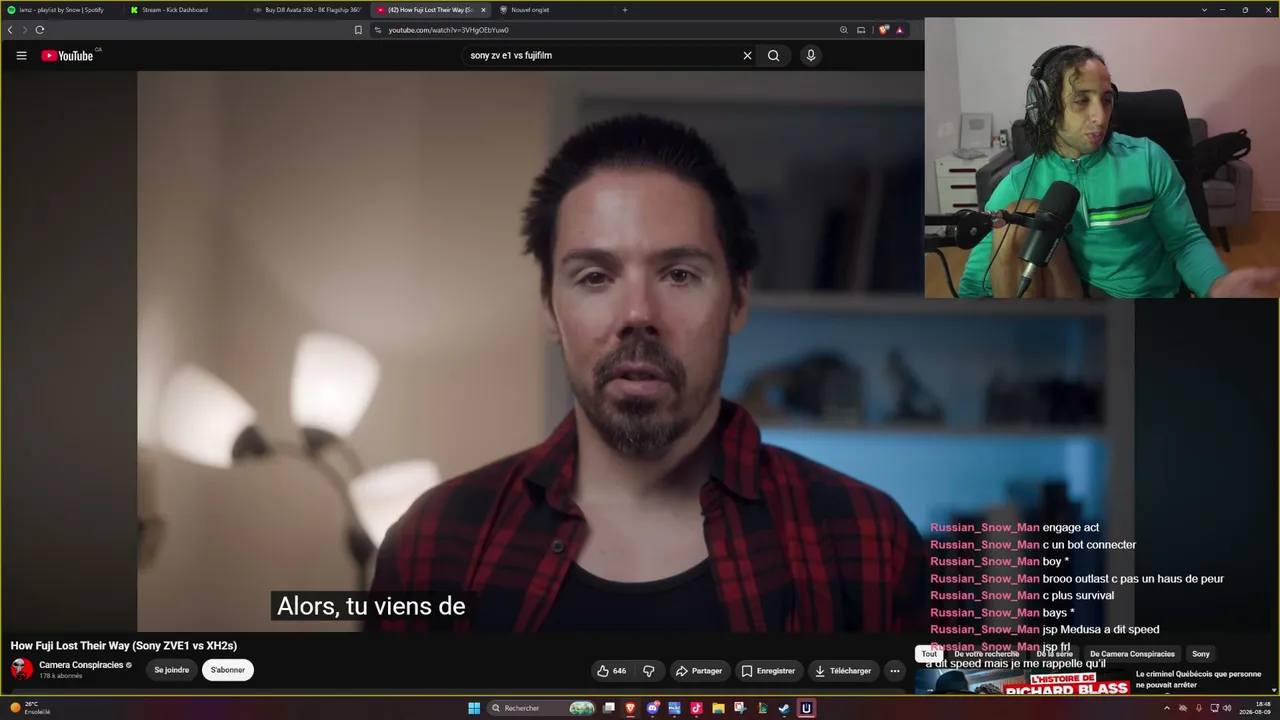
Task: Select the 'De votre recherche' filter chip
Action: [987, 654]
